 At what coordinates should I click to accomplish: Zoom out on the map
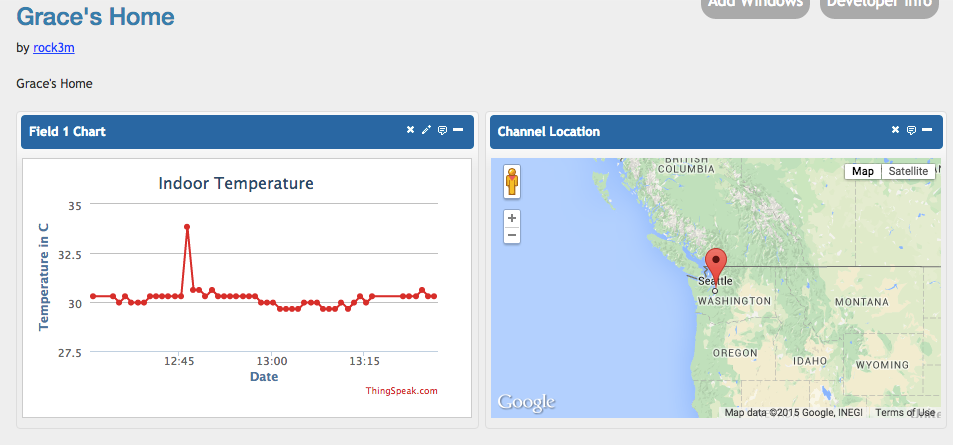pyautogui.click(x=512, y=235)
